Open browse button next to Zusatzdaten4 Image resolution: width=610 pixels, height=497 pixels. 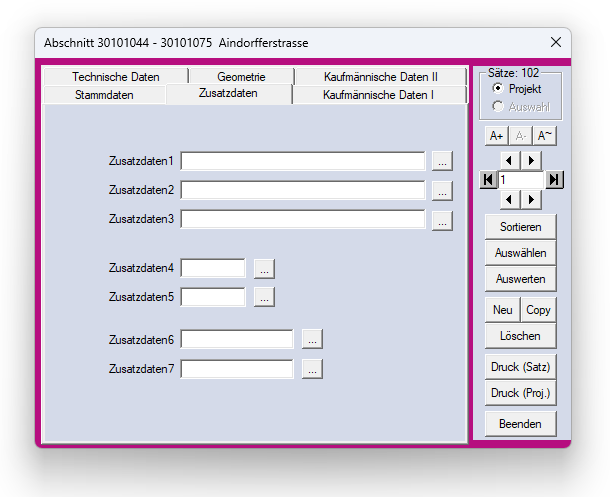[263, 268]
